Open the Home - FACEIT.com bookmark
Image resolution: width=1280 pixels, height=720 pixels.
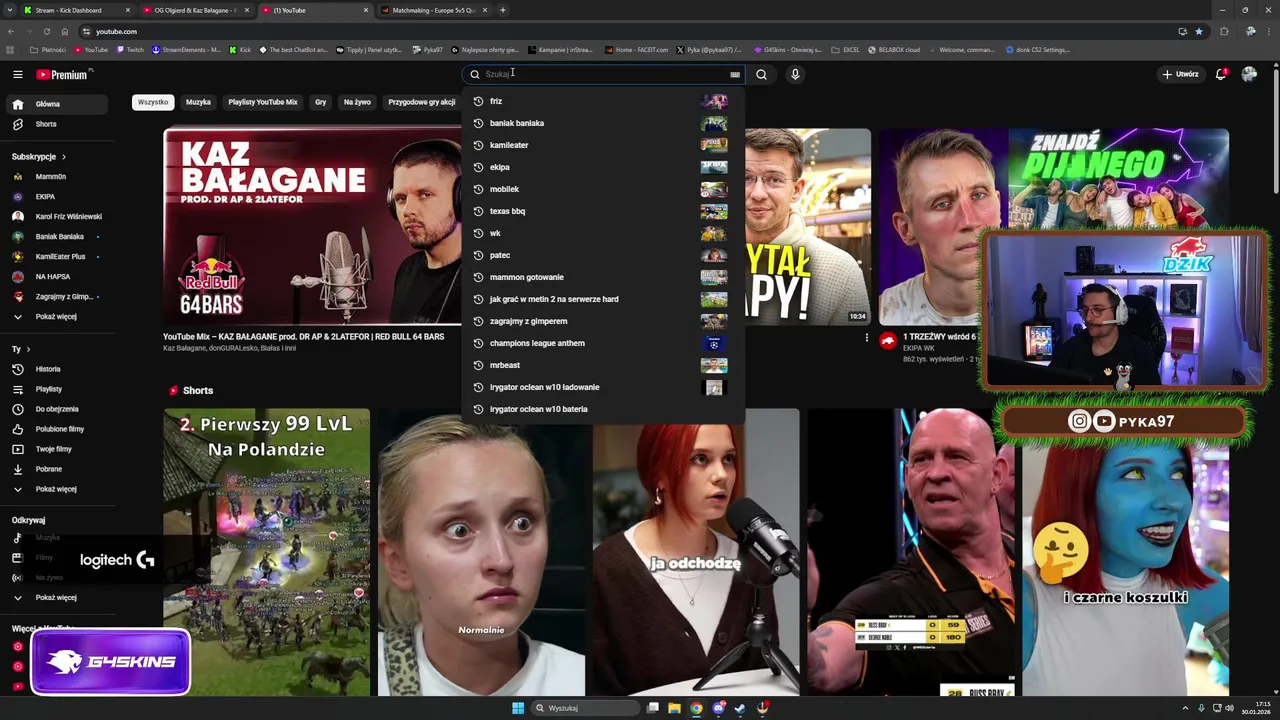(635, 49)
